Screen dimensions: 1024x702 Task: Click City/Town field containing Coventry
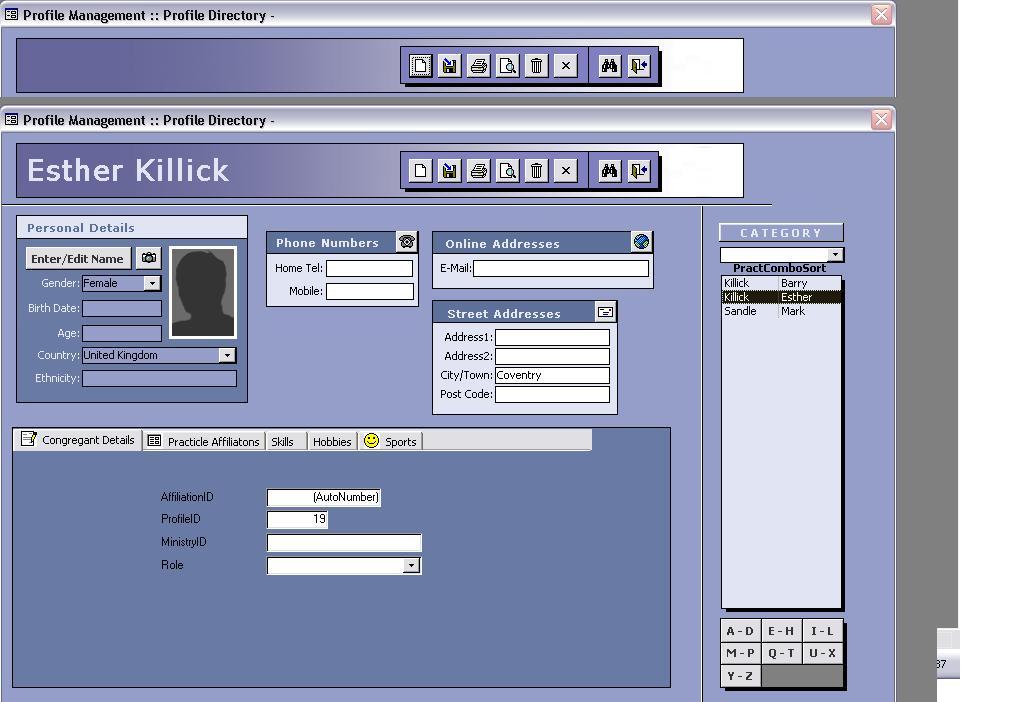pyautogui.click(x=552, y=375)
